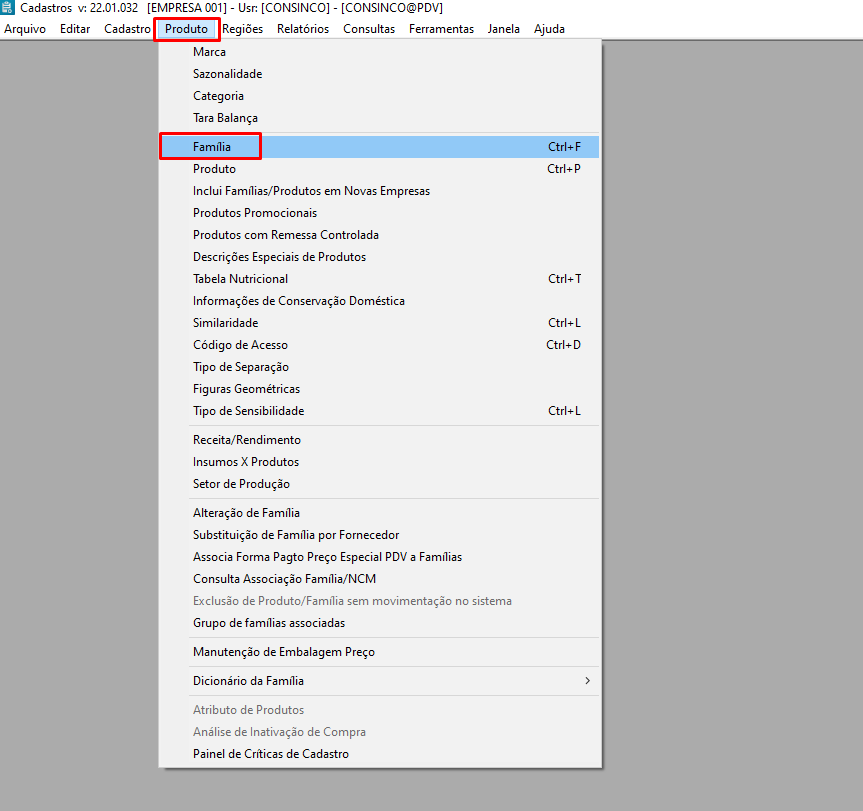This screenshot has height=811, width=863.
Task: Open the Consultas menu
Action: coord(369,29)
